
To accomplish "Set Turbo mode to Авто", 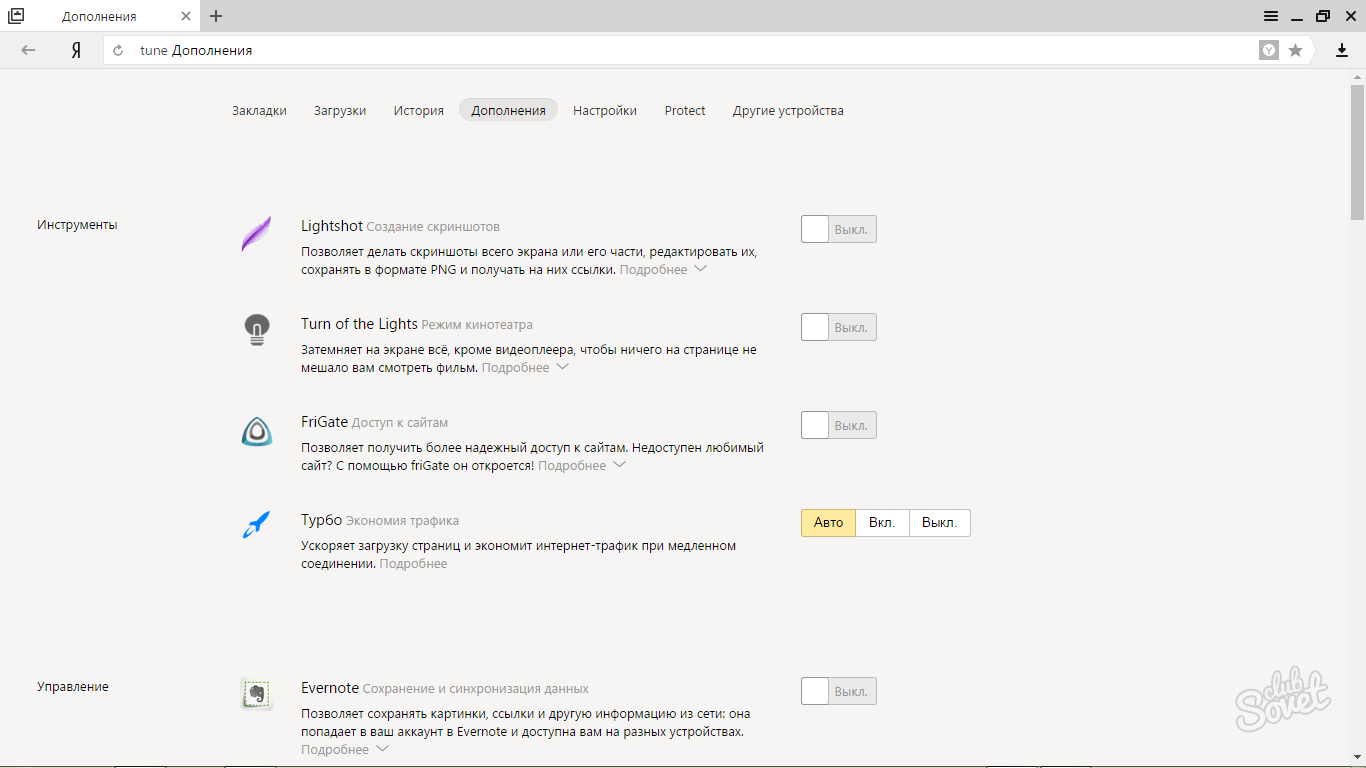I will (x=828, y=523).
